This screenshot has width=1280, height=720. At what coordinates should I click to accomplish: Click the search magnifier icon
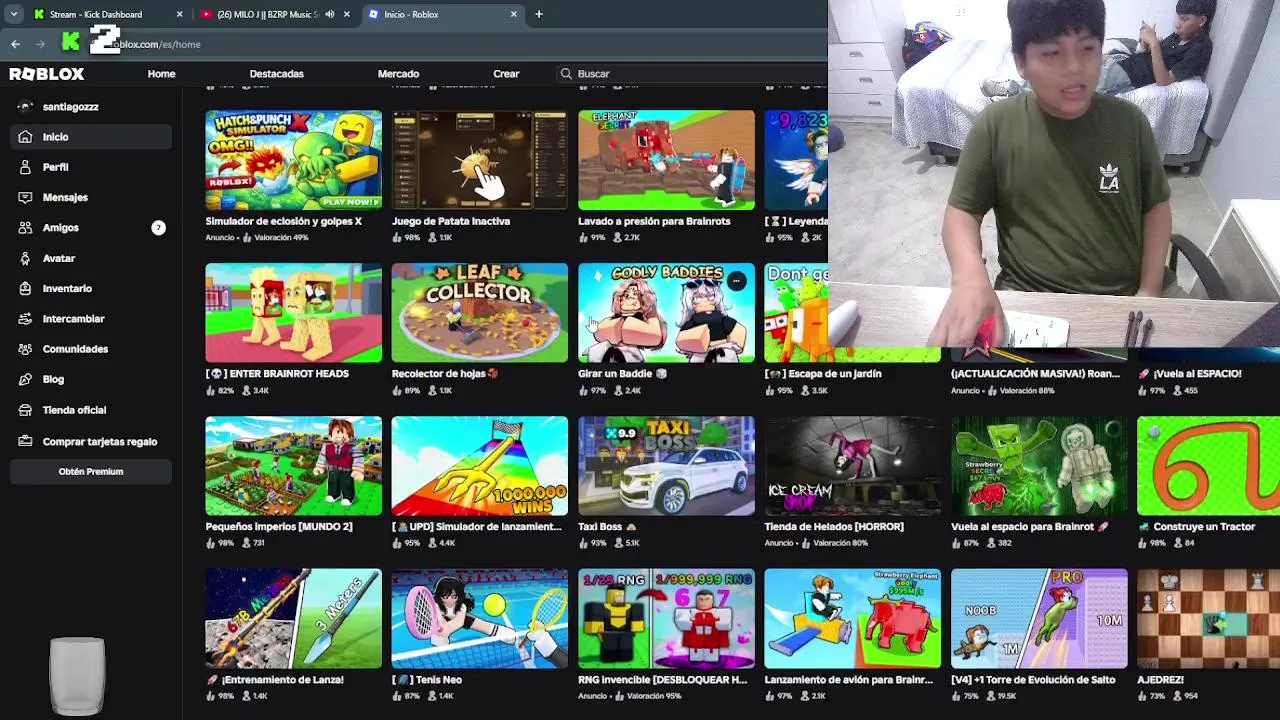[566, 74]
